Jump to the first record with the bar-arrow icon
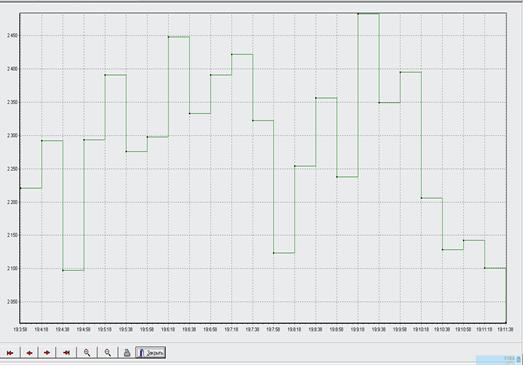This screenshot has height=365, width=523. [x=10, y=353]
